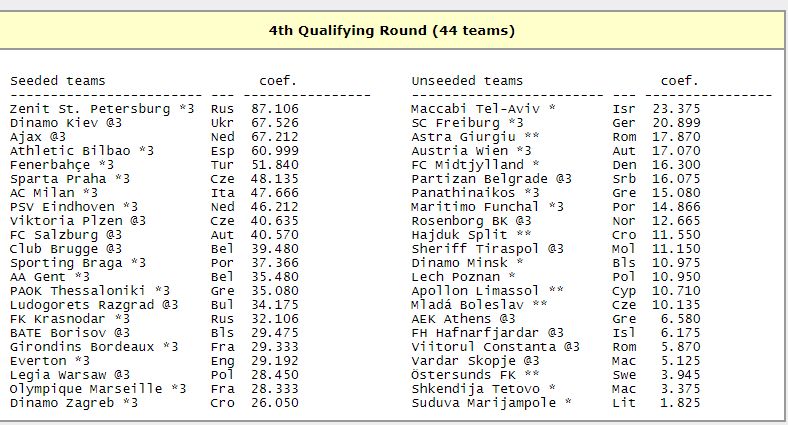Select the AC Milan team row

click(154, 193)
